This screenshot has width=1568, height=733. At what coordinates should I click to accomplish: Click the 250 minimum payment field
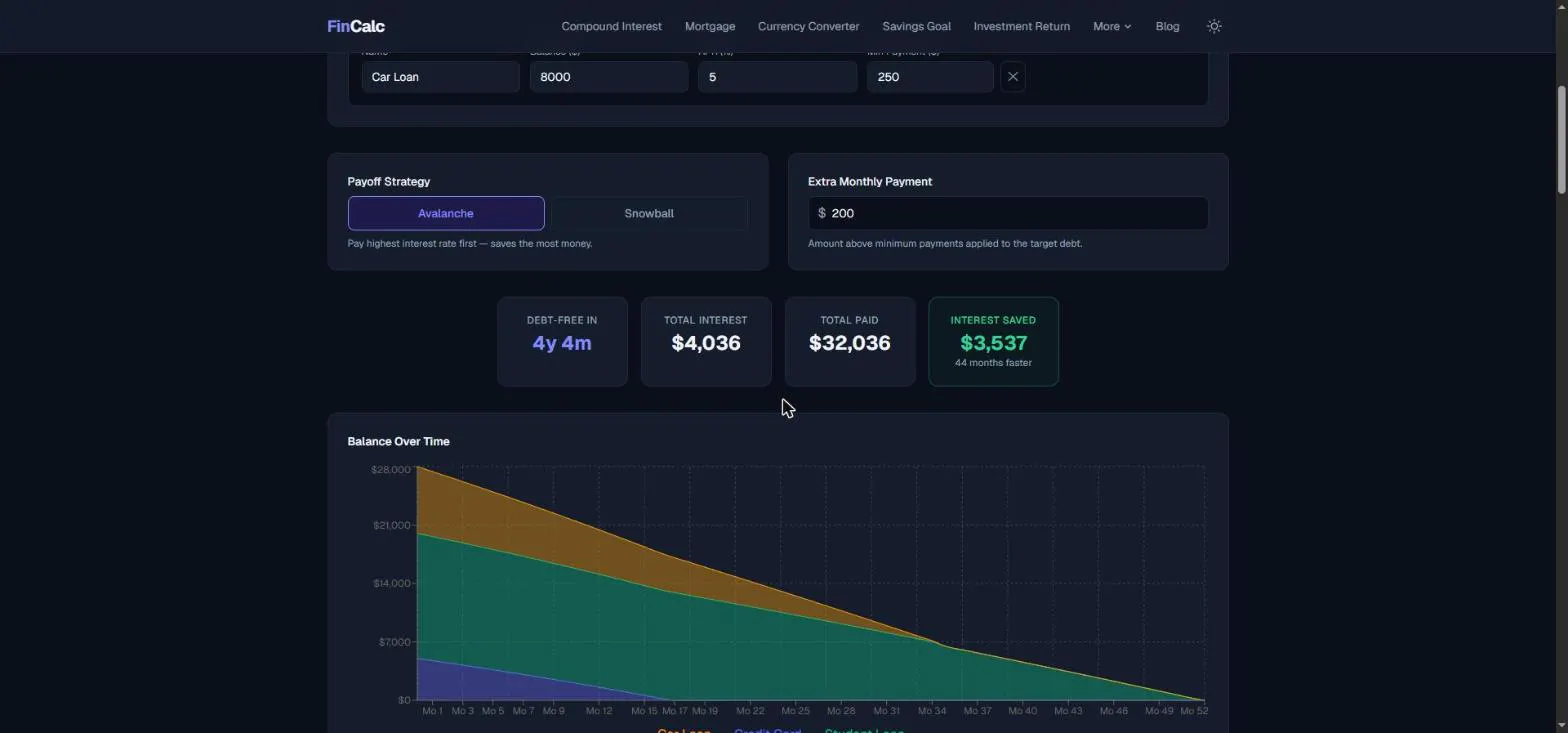[x=930, y=77]
